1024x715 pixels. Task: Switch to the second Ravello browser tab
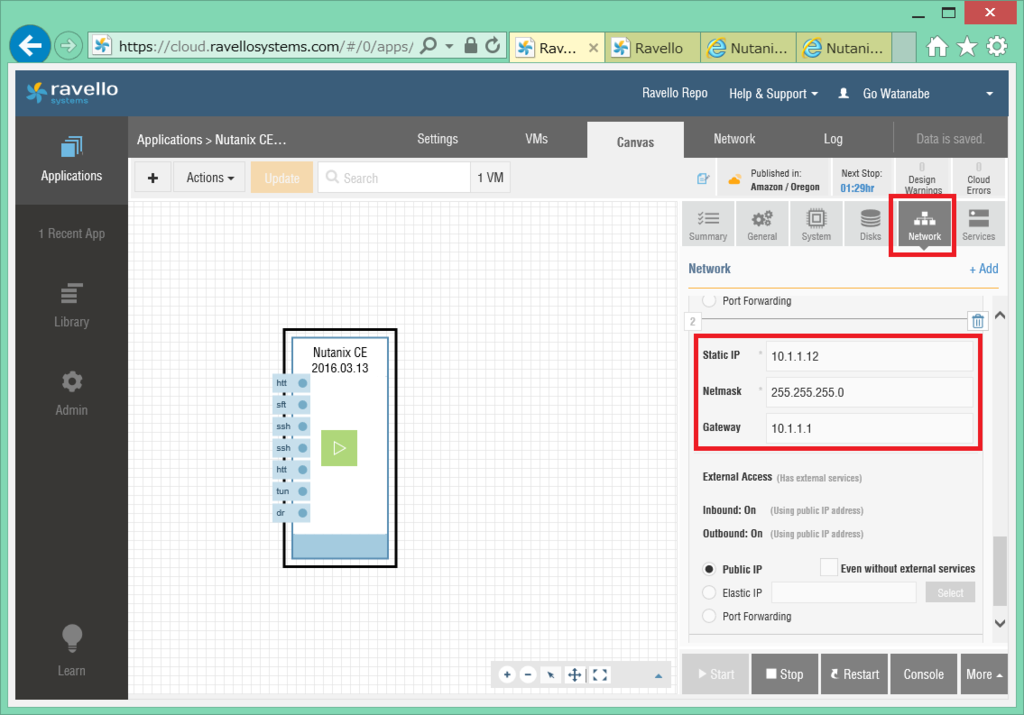tap(652, 48)
